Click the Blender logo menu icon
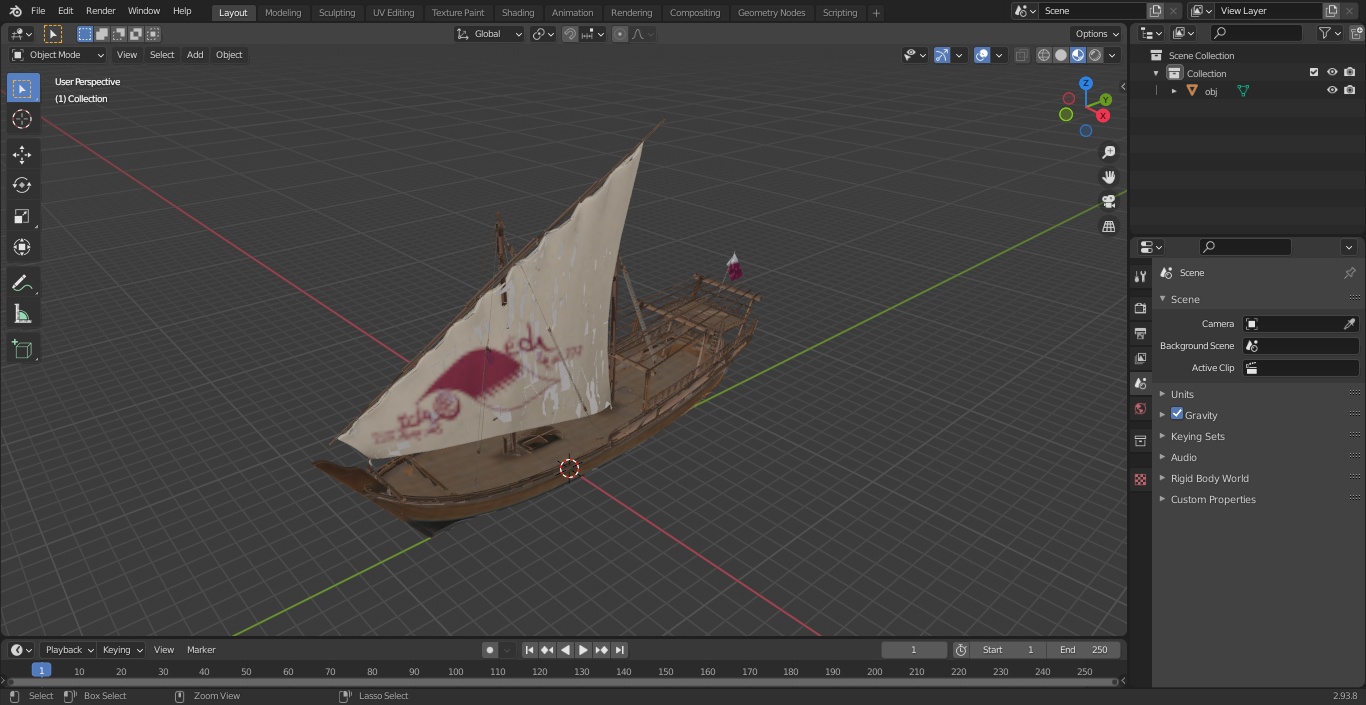 (15, 11)
